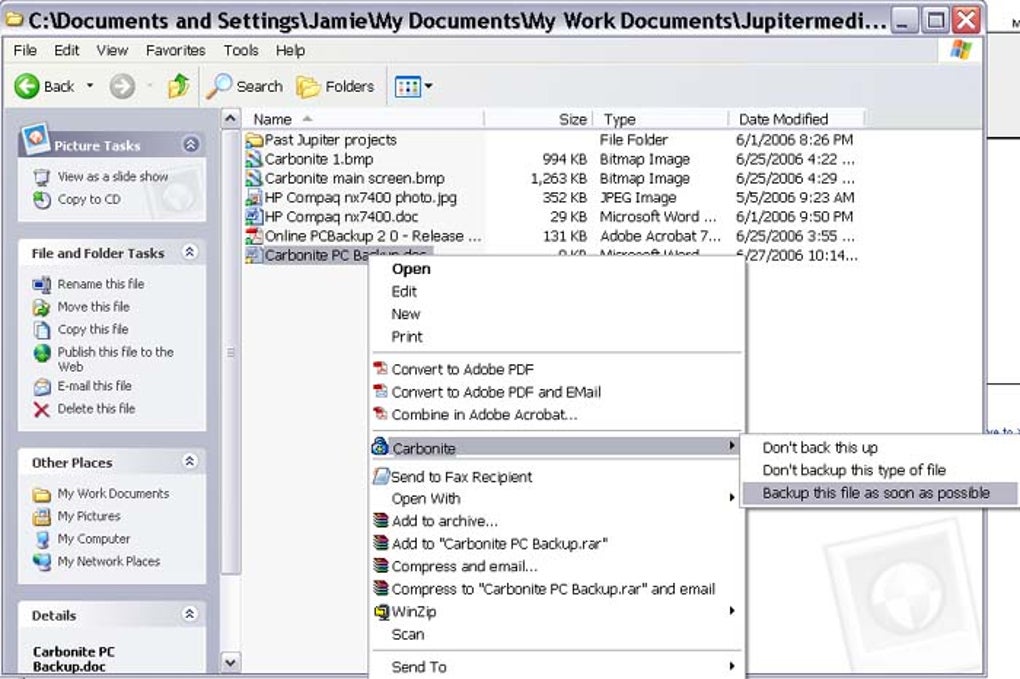Viewport: 1020px width, 679px height.
Task: Open the View menu
Action: coord(112,50)
